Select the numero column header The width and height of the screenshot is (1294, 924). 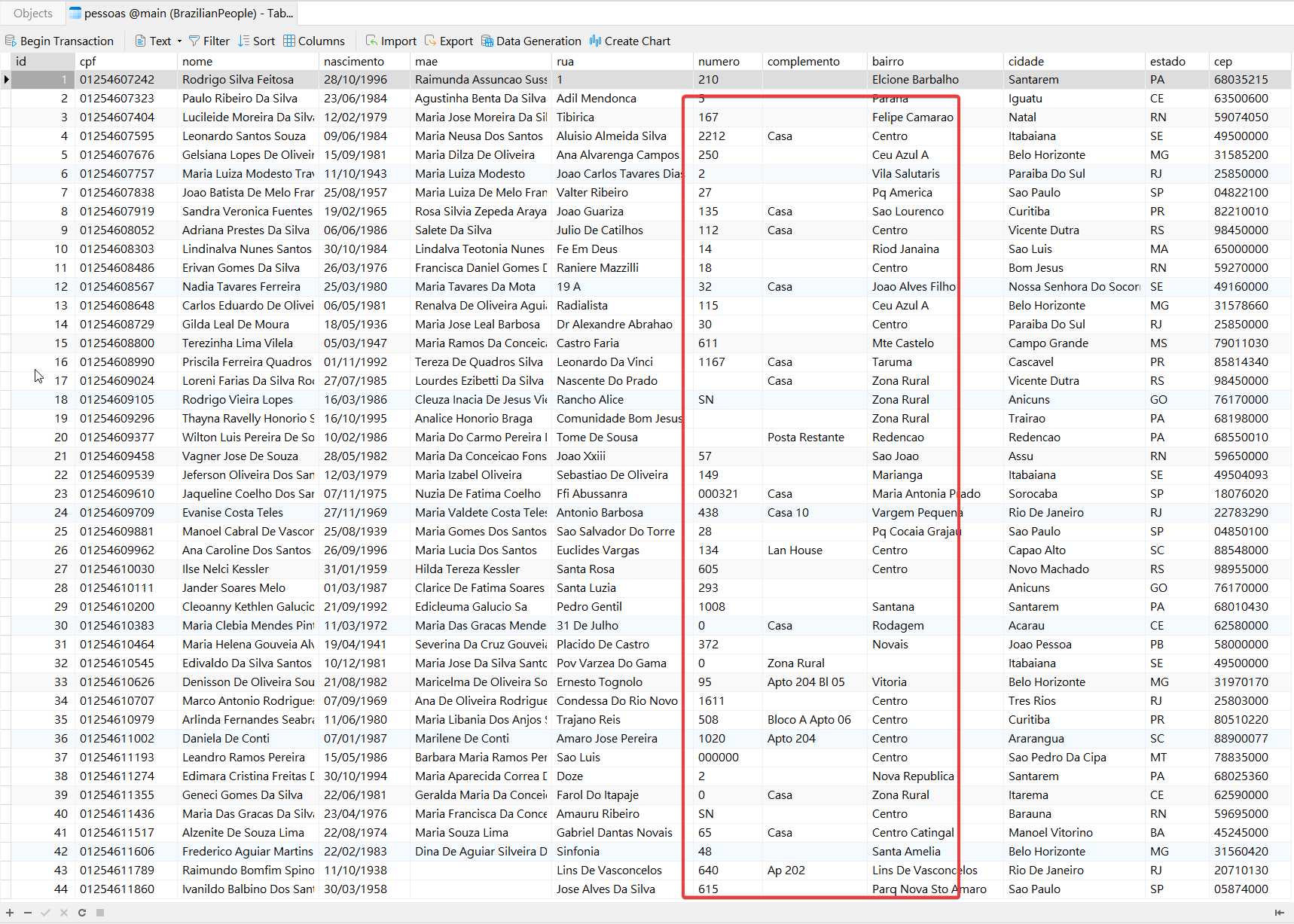point(728,61)
